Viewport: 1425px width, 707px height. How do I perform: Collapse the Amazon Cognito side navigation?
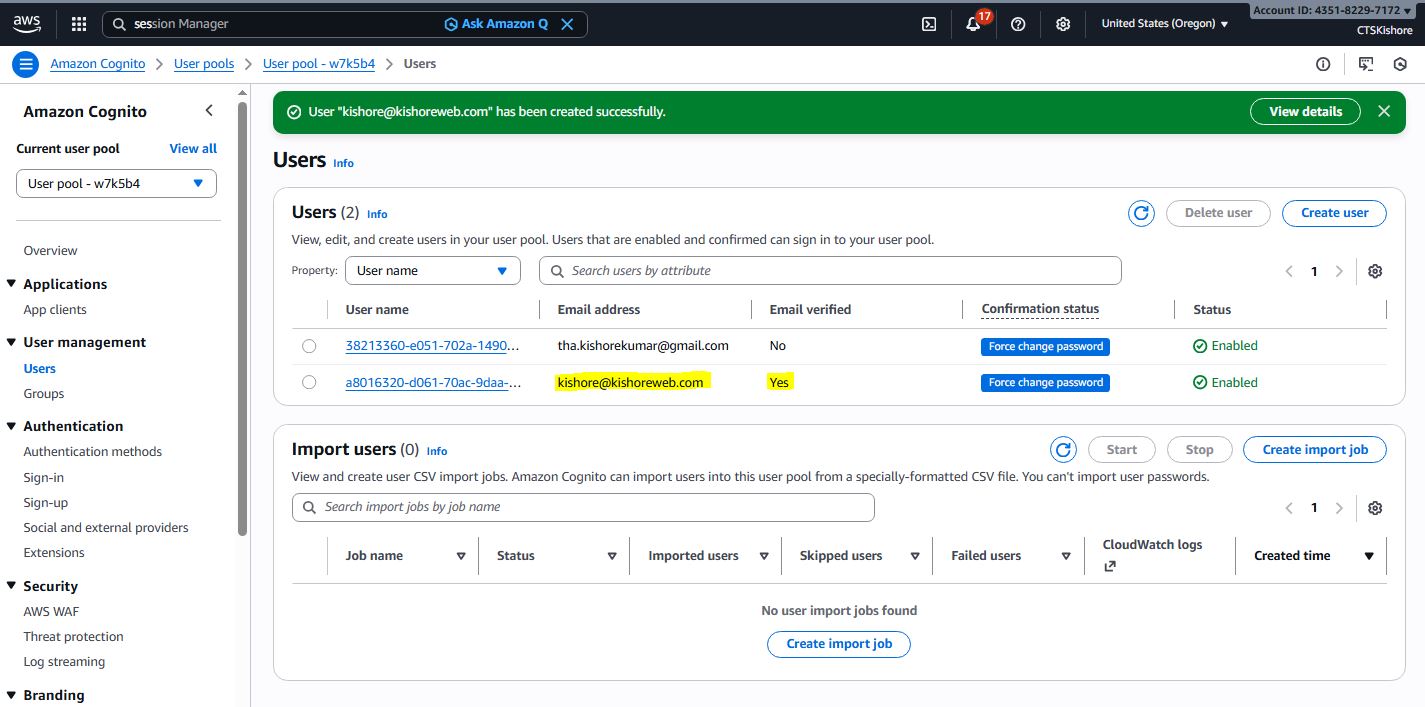pyautogui.click(x=209, y=111)
